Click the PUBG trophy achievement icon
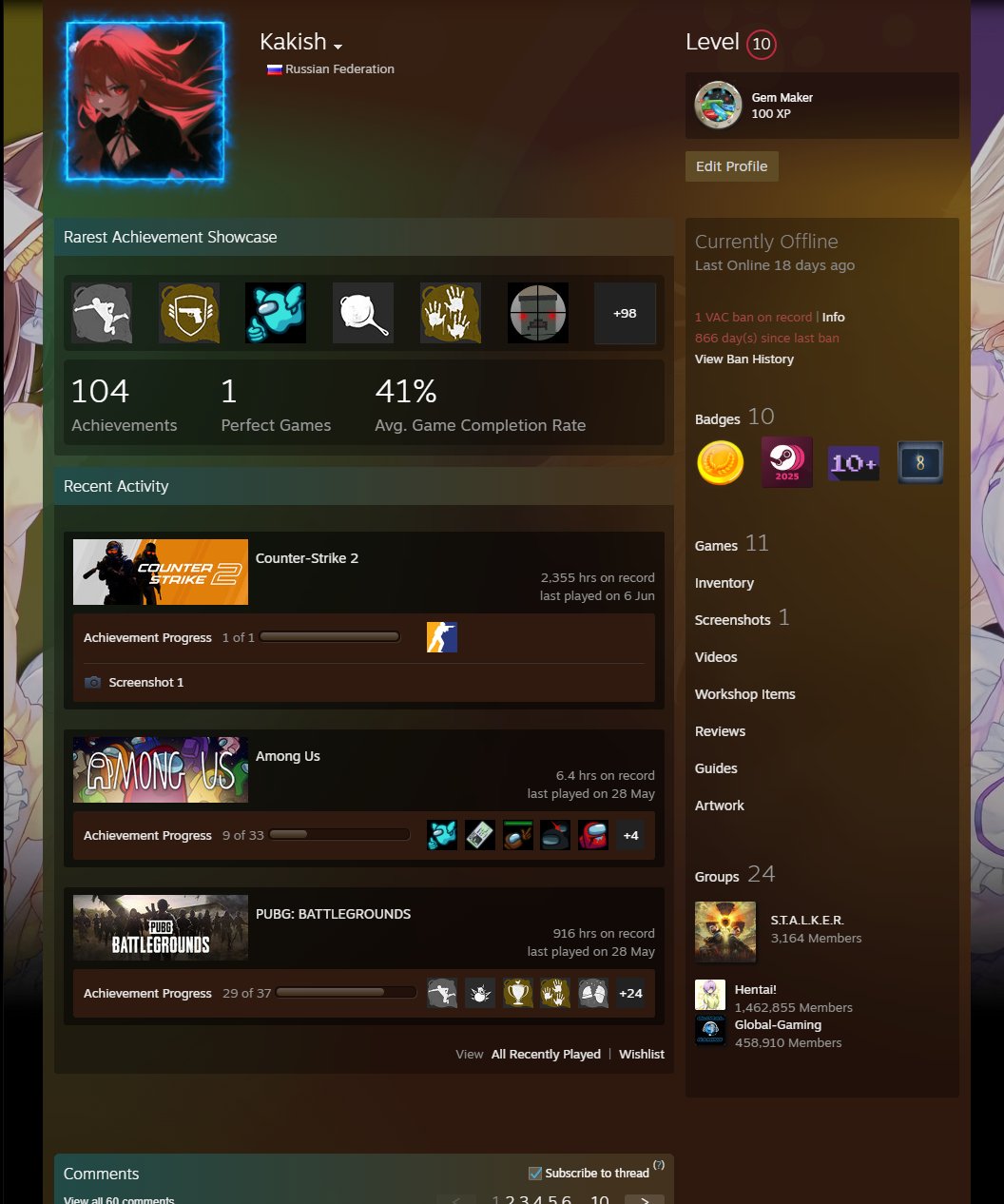 (518, 993)
